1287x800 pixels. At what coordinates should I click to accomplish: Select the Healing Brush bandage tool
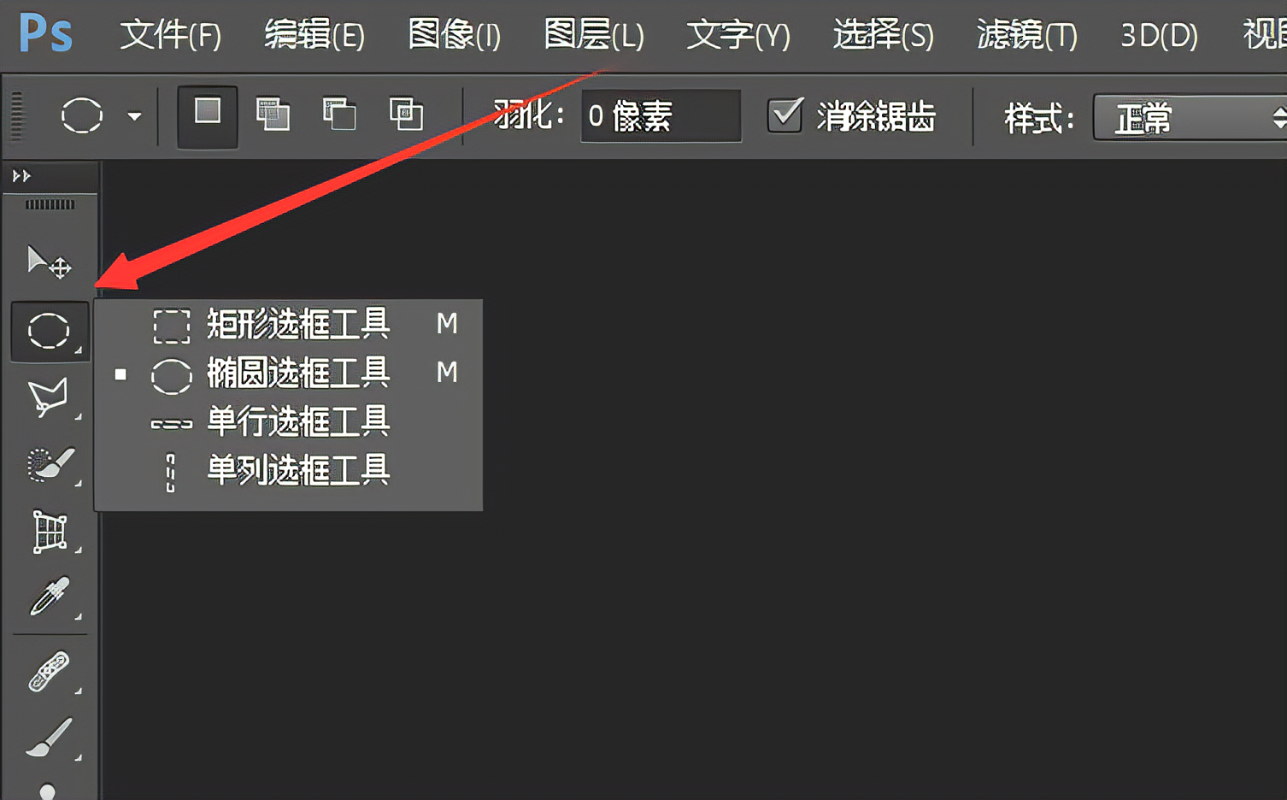pyautogui.click(x=49, y=672)
